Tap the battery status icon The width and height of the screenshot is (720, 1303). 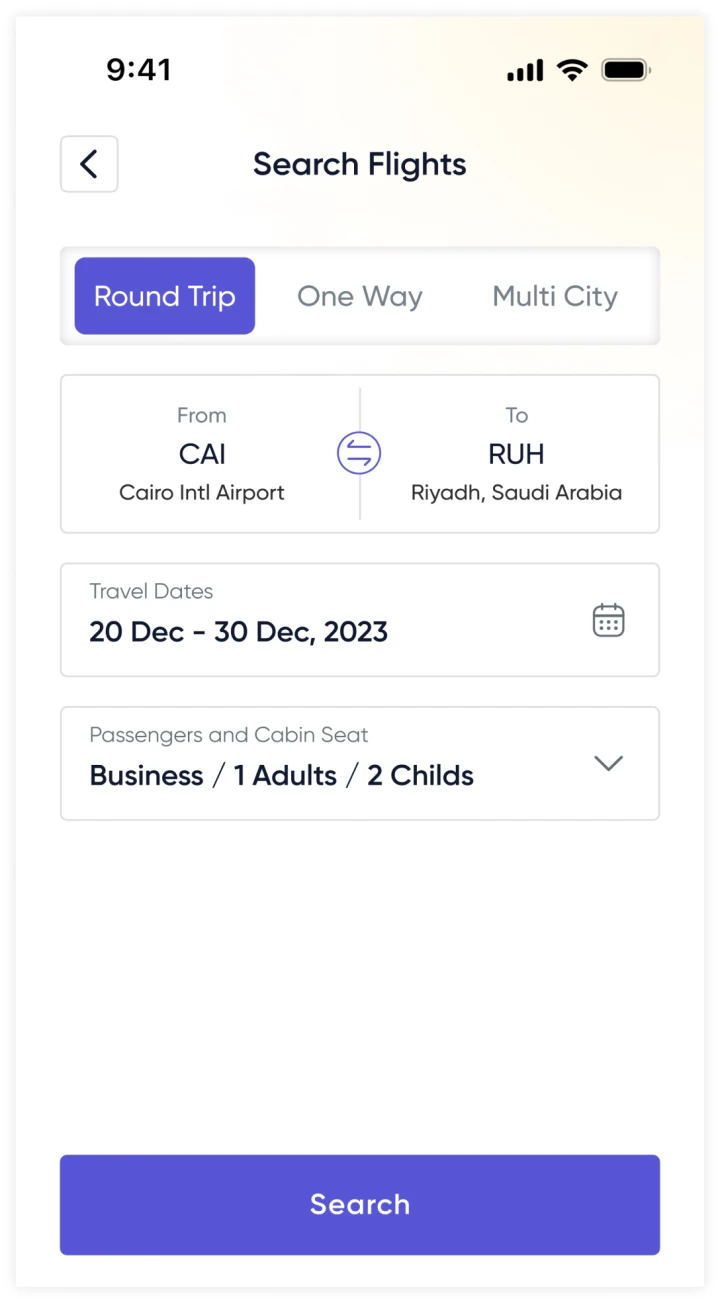(x=626, y=70)
